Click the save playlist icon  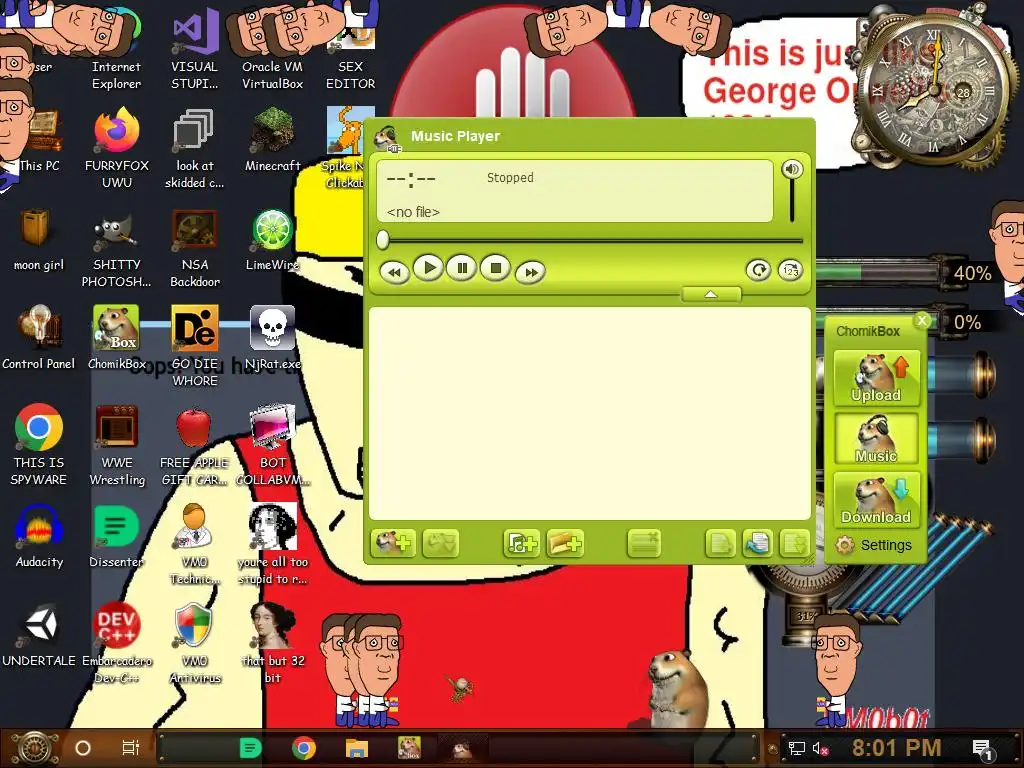pyautogui.click(x=794, y=543)
